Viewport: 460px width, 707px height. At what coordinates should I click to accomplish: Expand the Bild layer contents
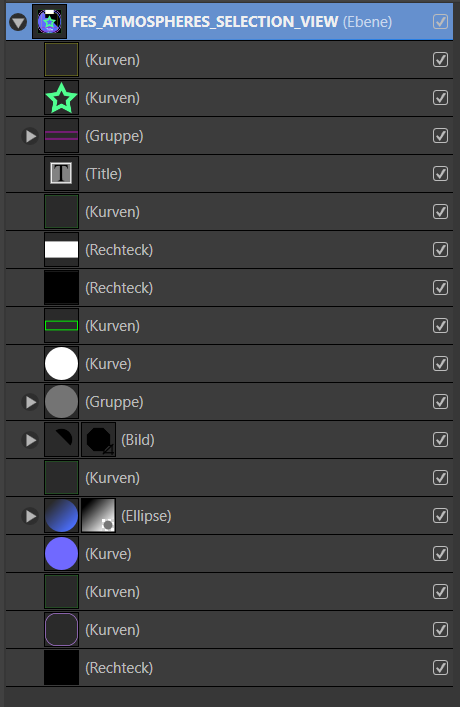[x=30, y=440]
